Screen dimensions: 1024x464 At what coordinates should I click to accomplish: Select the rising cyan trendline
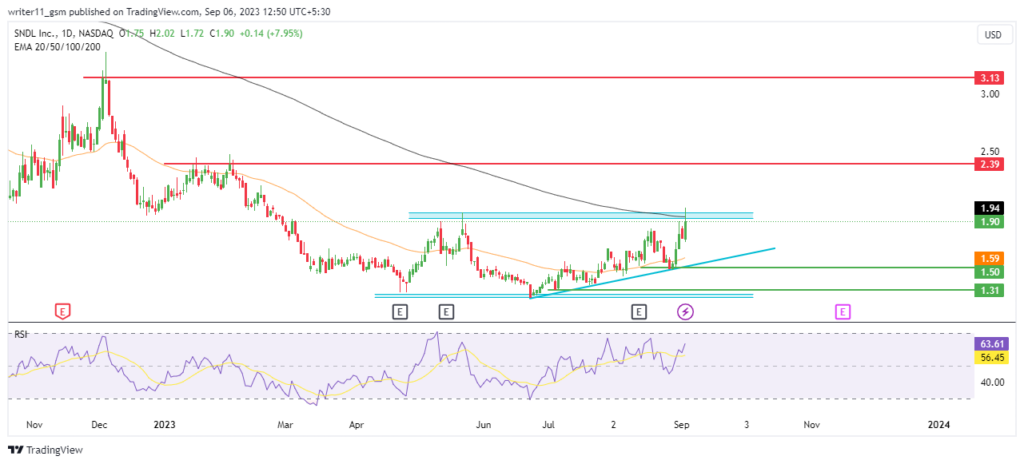(653, 273)
